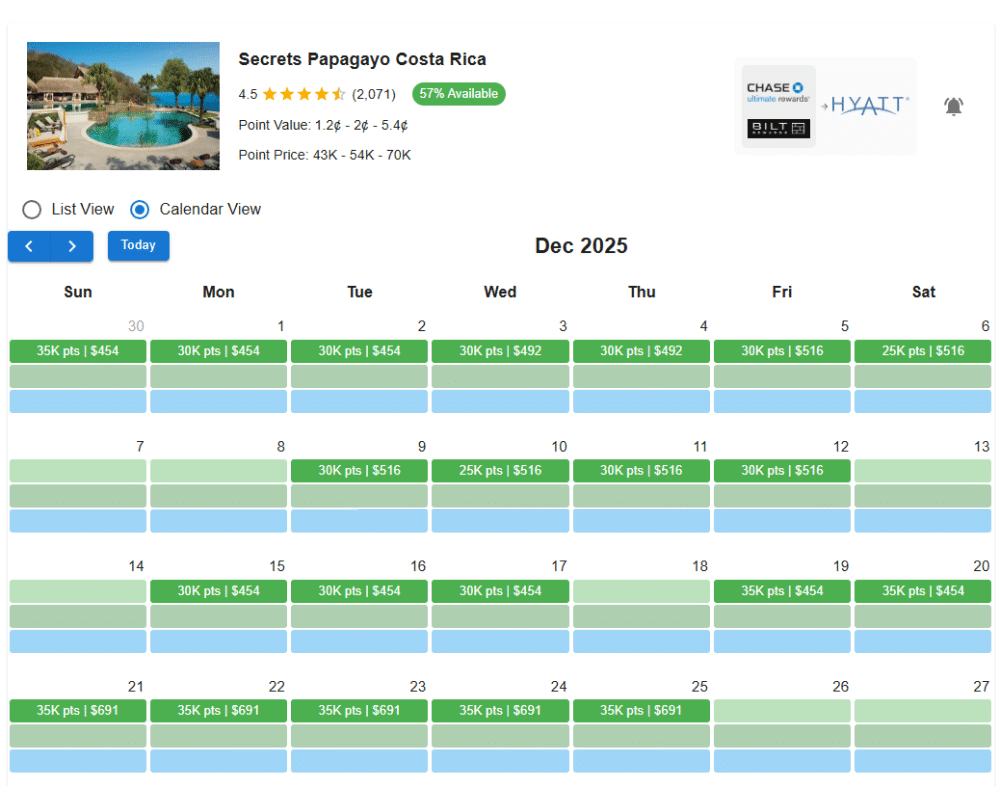Click the 57% Available badge
The image size is (1000, 800).
coord(459,94)
